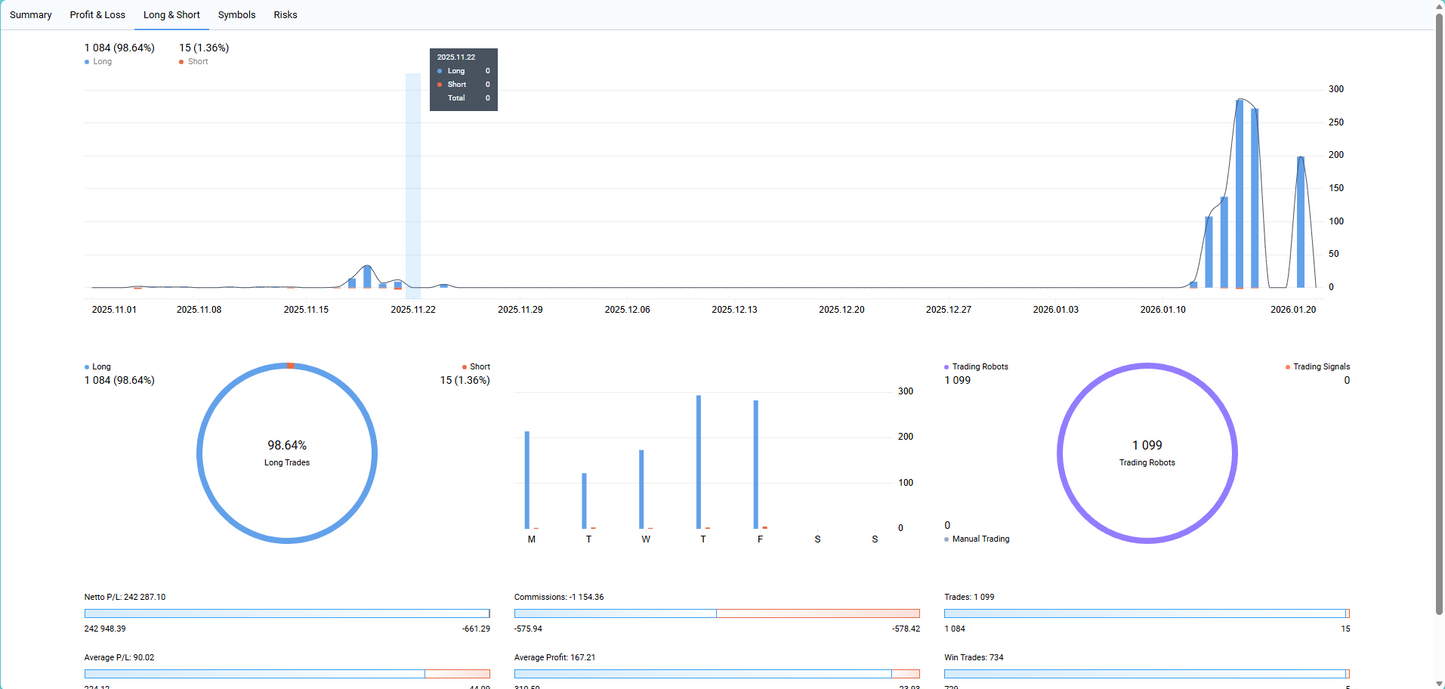Click the center of the Long Trades donut
The width and height of the screenshot is (1445, 689).
pyautogui.click(x=287, y=453)
